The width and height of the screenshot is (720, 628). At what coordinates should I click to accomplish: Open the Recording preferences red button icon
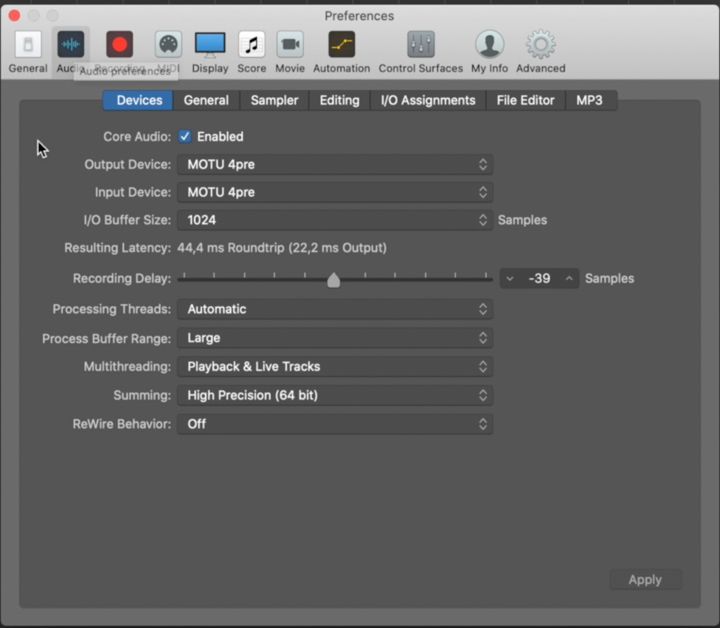click(x=119, y=45)
